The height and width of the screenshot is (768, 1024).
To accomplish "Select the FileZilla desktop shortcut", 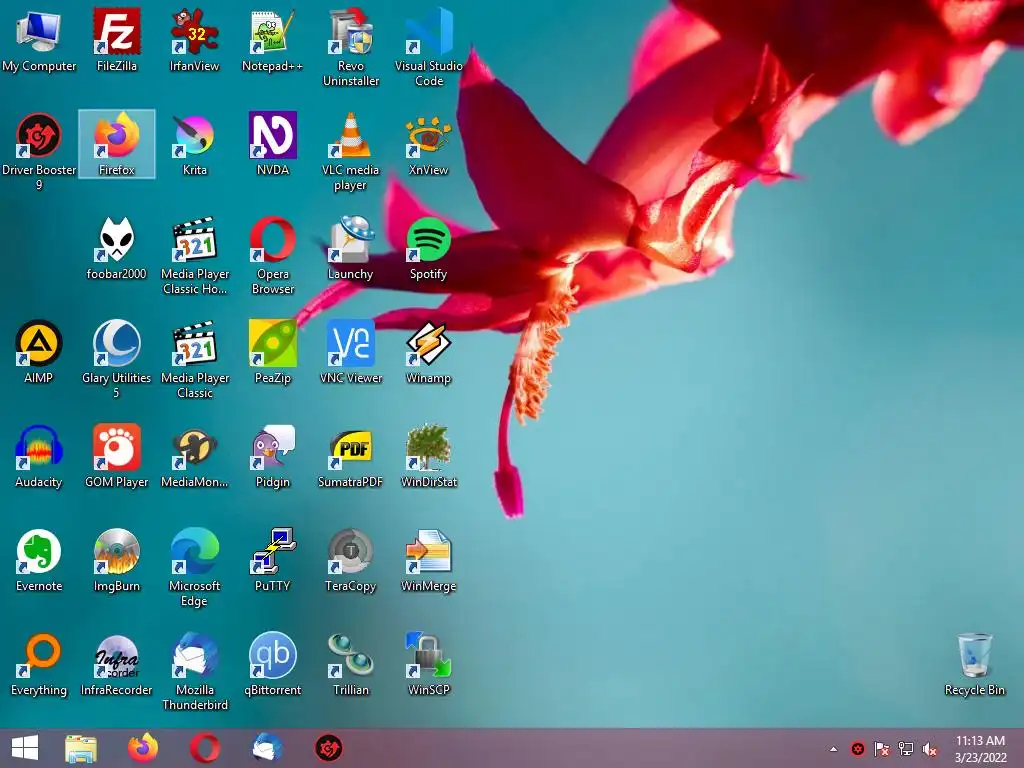I will point(117,39).
